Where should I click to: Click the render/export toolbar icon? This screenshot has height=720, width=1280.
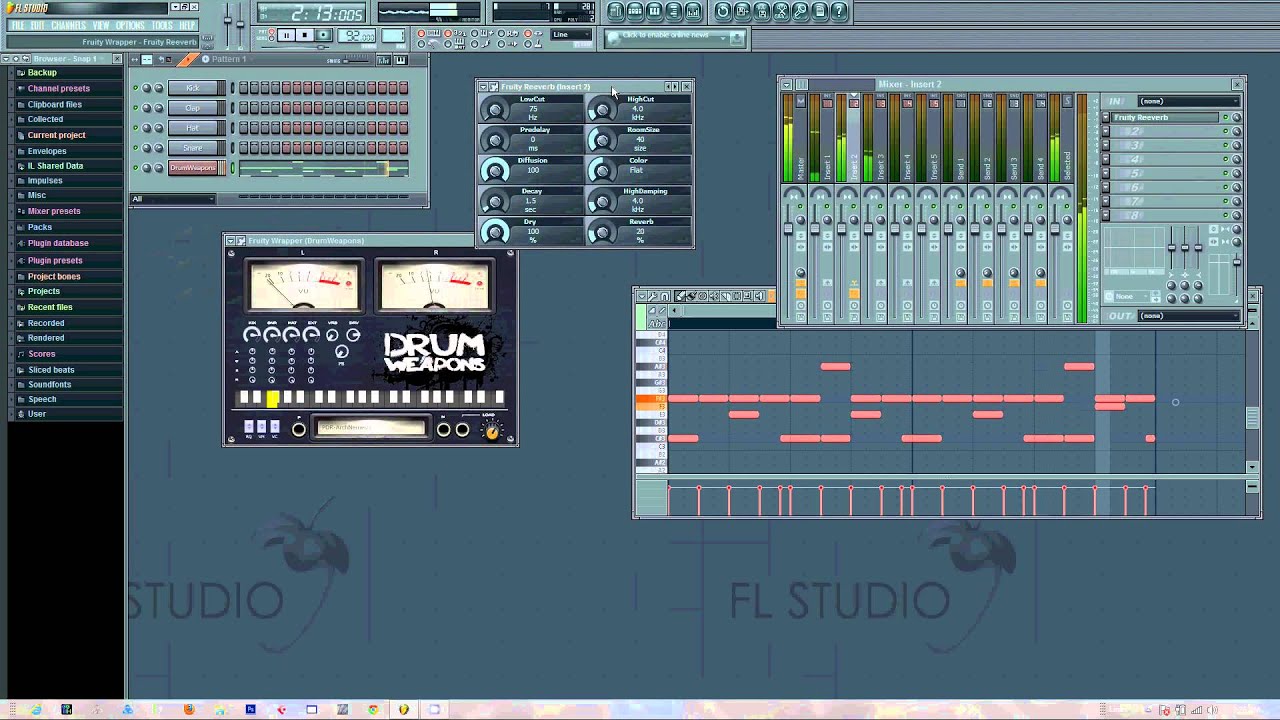point(761,11)
